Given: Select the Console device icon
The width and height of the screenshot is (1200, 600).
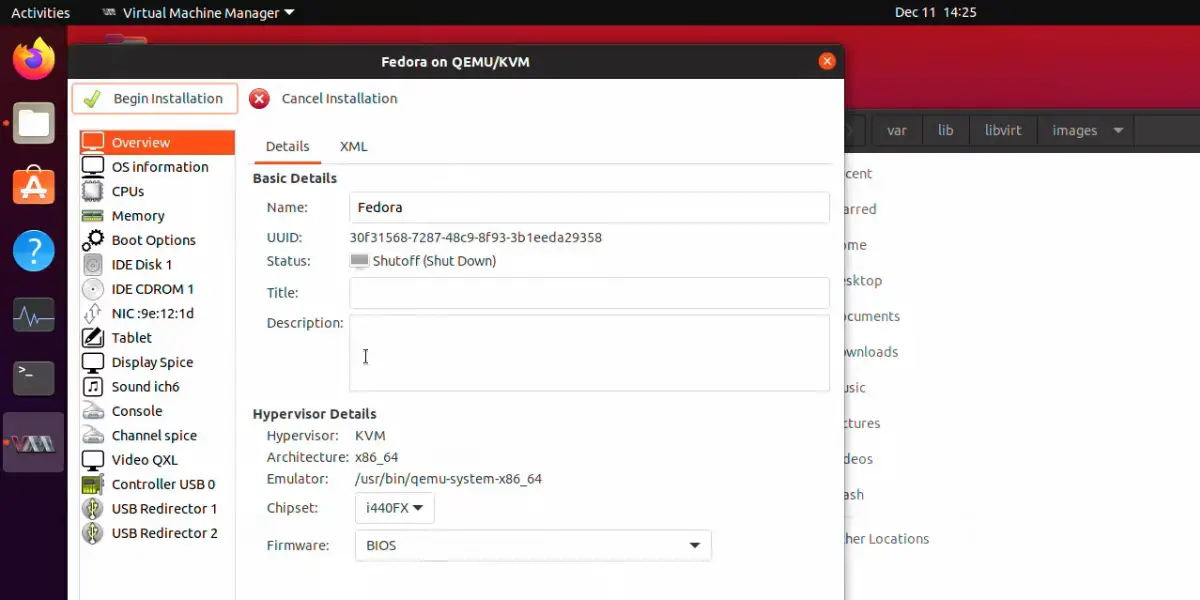Looking at the screenshot, I should click(x=93, y=411).
